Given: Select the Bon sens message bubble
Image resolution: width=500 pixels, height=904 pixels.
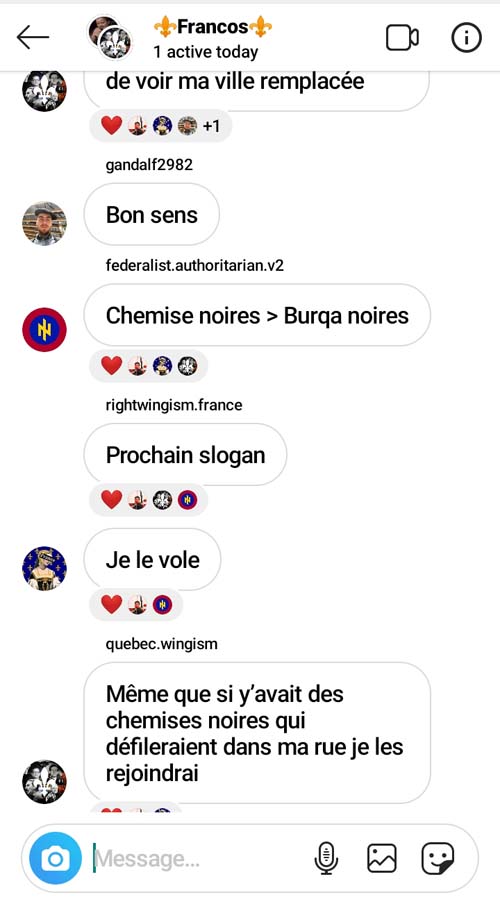Looking at the screenshot, I should click(152, 215).
